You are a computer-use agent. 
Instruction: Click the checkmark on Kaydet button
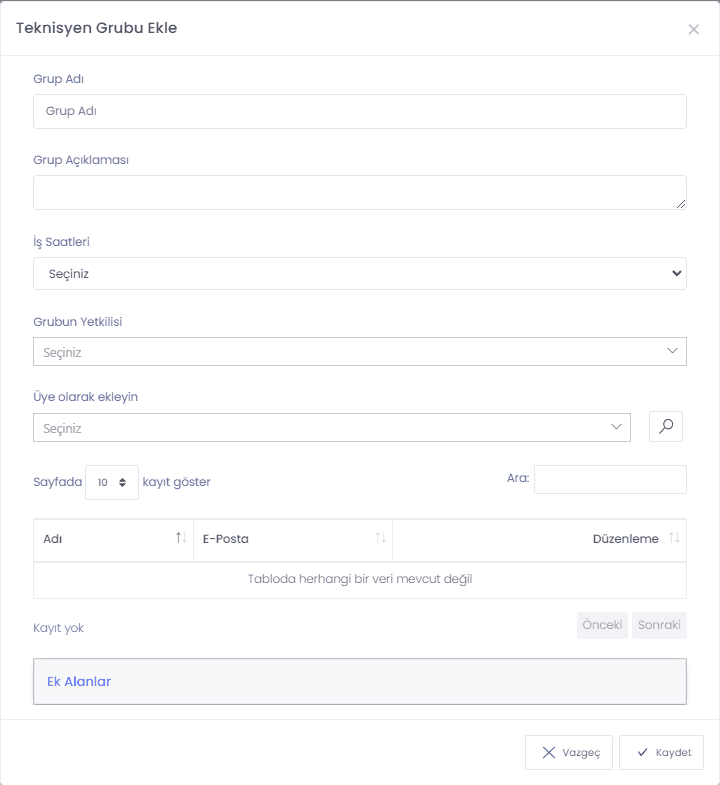[642, 752]
